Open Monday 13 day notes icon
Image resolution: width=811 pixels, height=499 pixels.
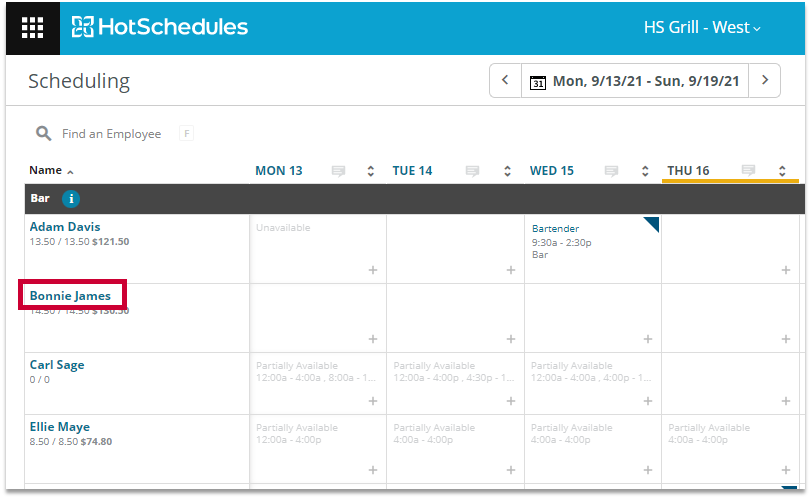[x=338, y=171]
